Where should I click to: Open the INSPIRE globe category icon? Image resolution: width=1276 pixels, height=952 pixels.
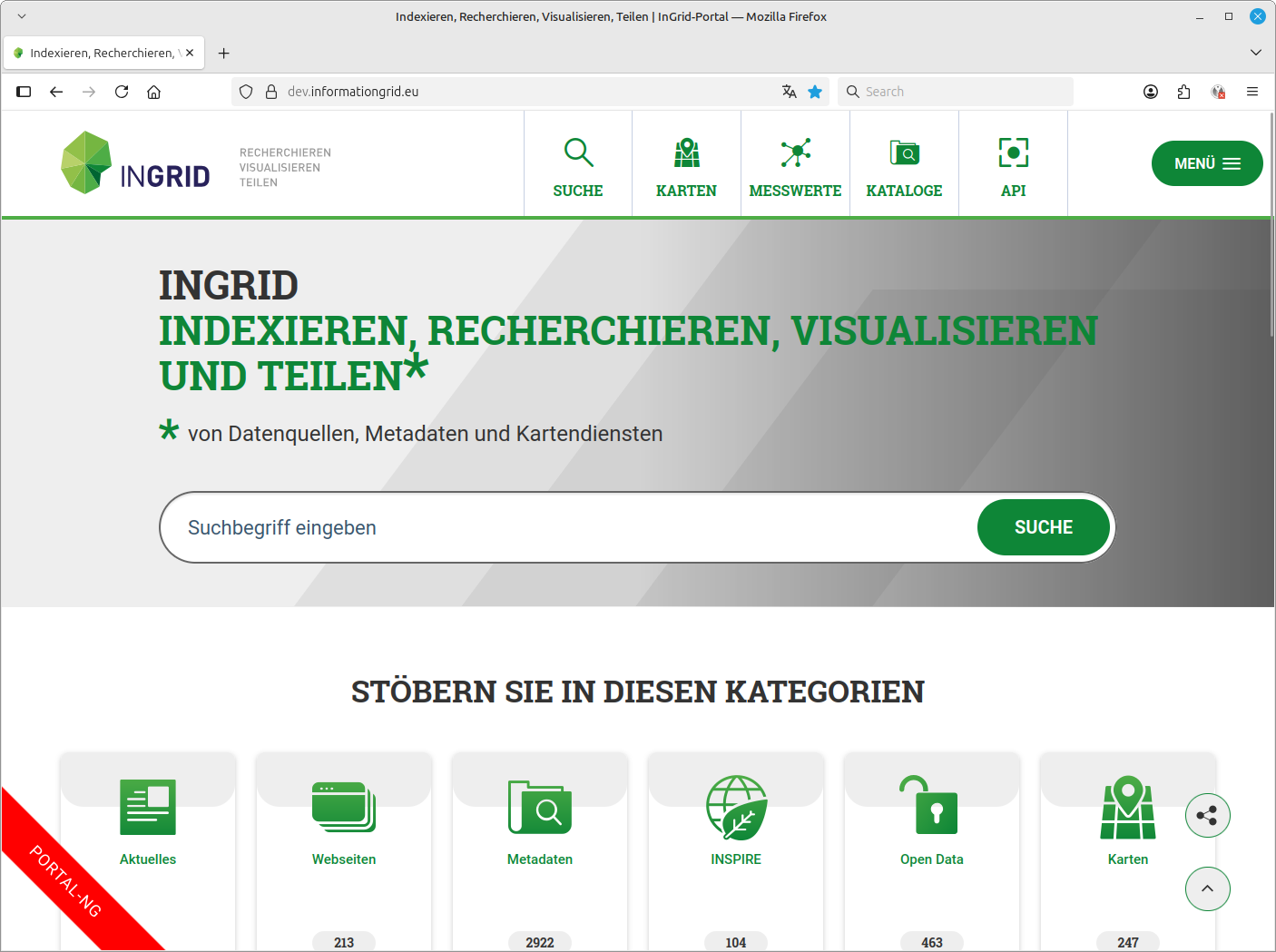pyautogui.click(x=736, y=808)
